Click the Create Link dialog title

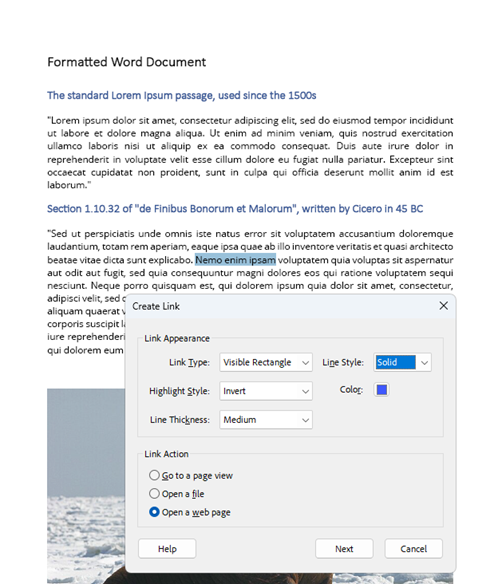(156, 306)
